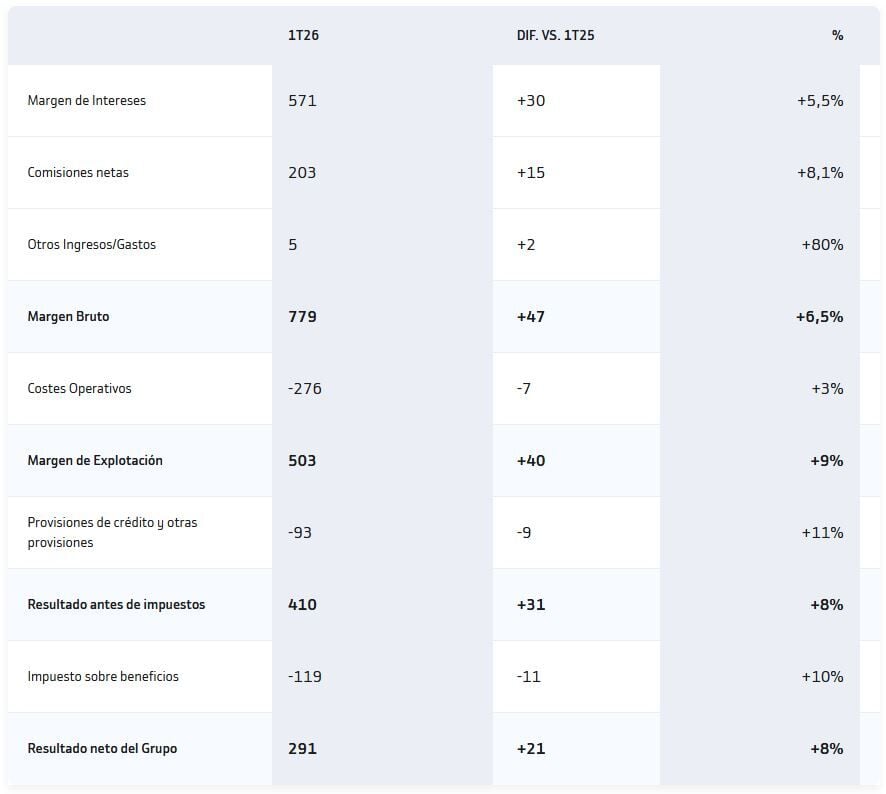Image resolution: width=886 pixels, height=794 pixels.
Task: Click the 1T26 column header
Action: [303, 35]
